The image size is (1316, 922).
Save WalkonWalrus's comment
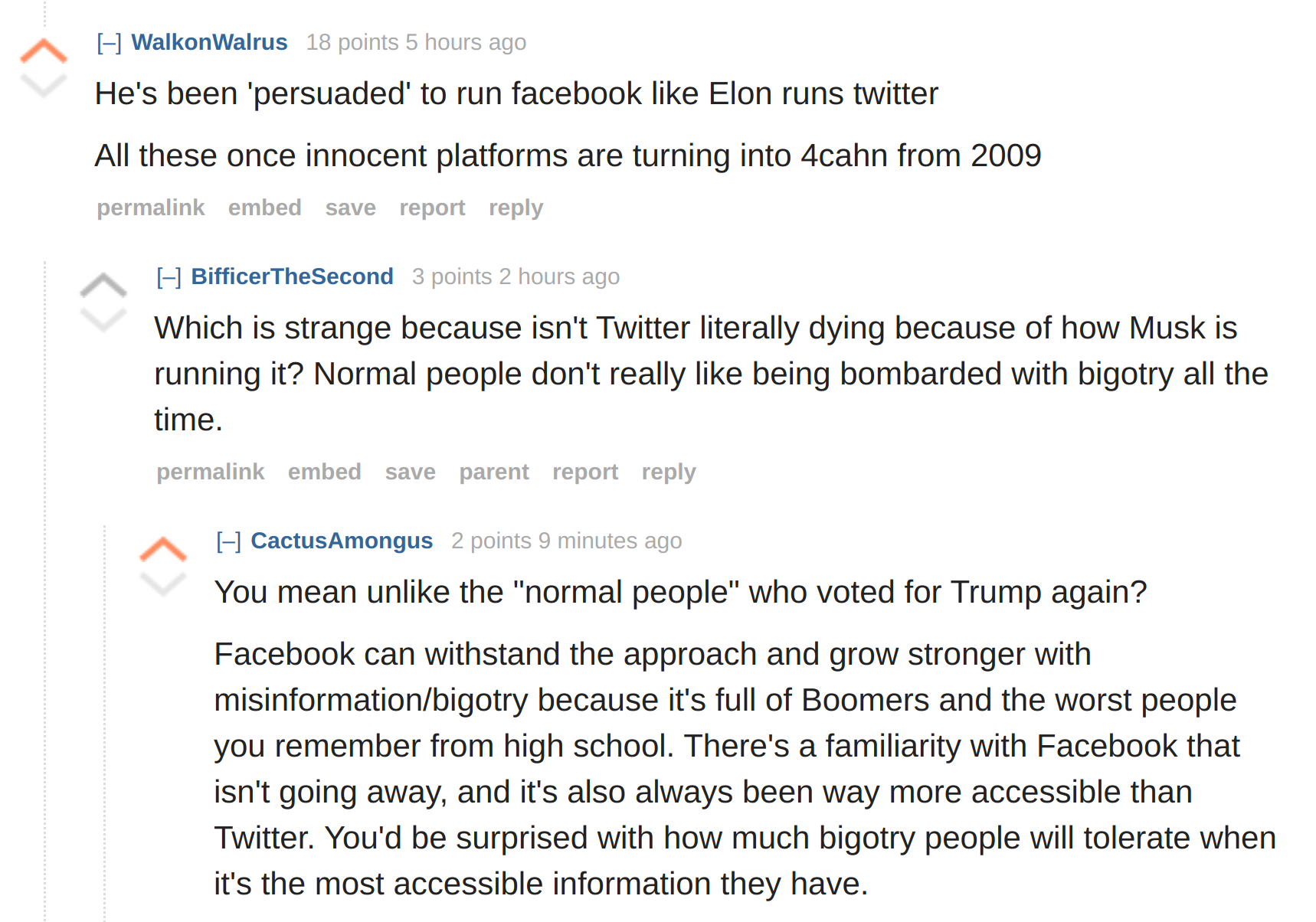pyautogui.click(x=350, y=208)
